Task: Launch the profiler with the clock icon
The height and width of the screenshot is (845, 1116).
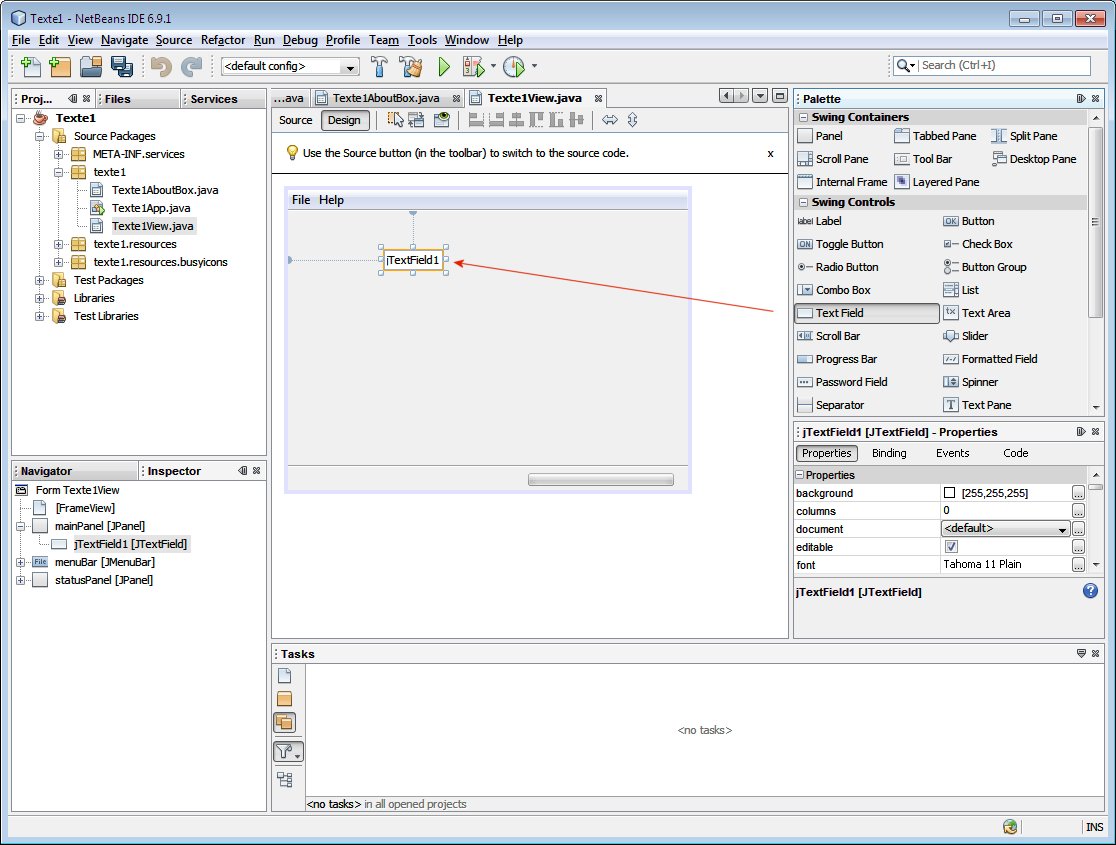Action: tap(513, 66)
